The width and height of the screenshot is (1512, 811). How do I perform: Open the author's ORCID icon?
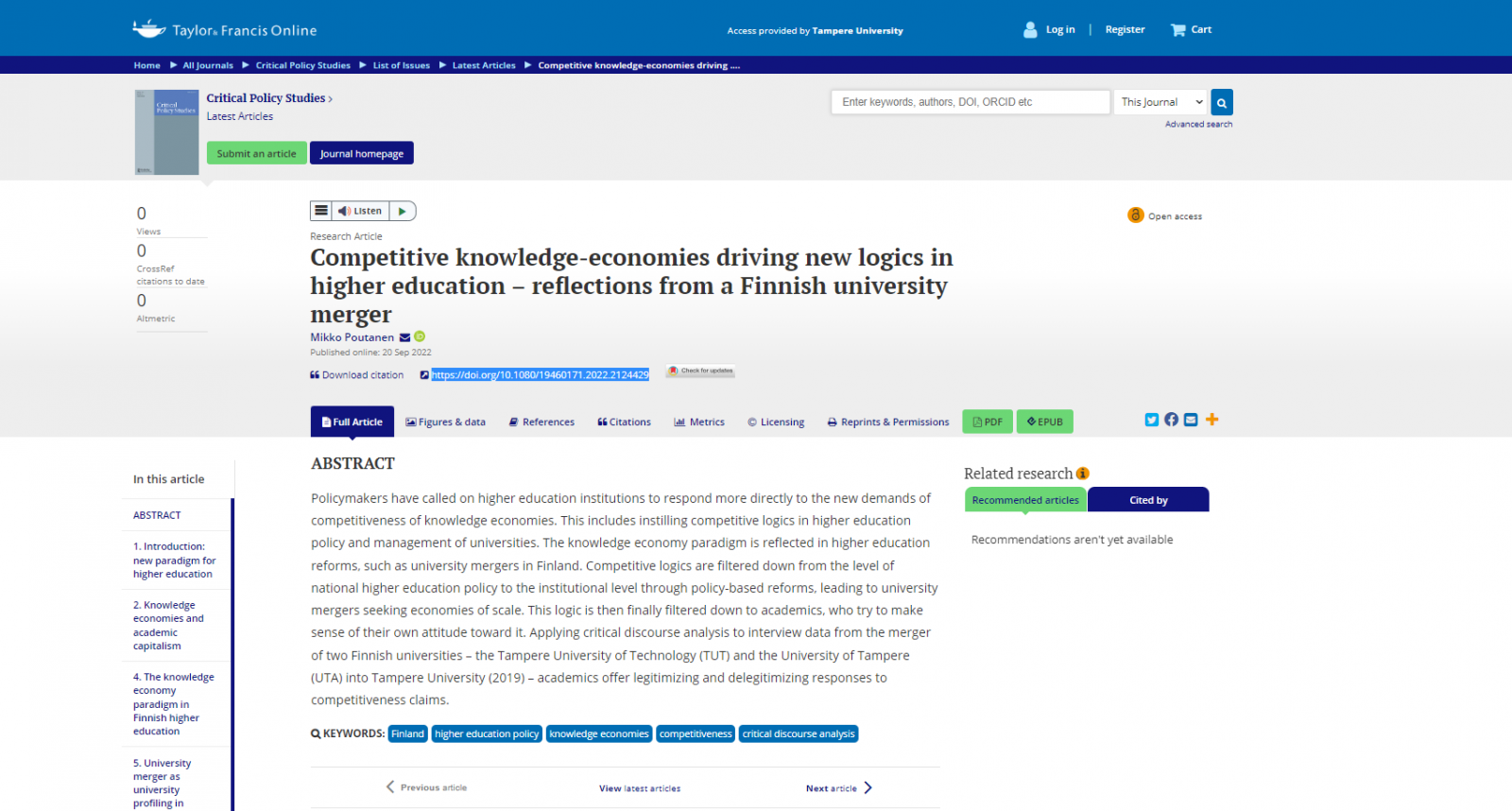pyautogui.click(x=420, y=336)
